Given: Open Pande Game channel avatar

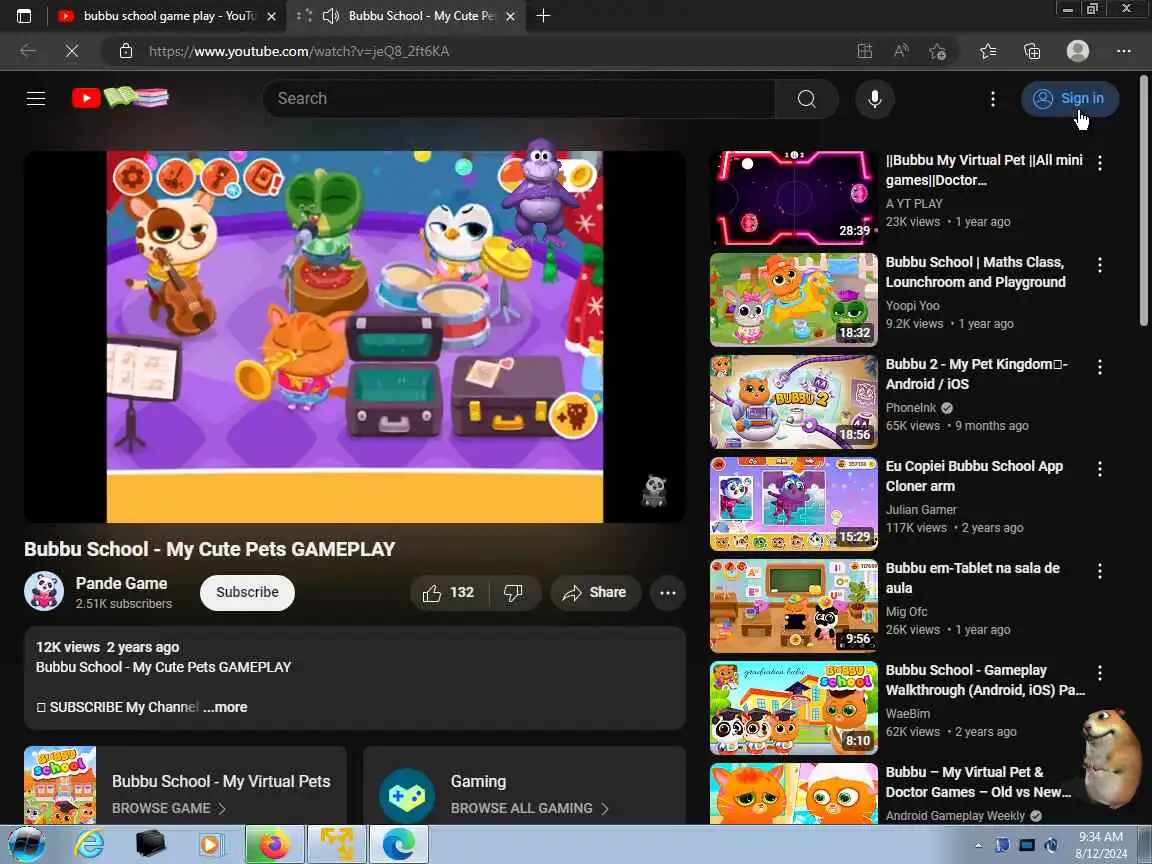Looking at the screenshot, I should tap(44, 591).
